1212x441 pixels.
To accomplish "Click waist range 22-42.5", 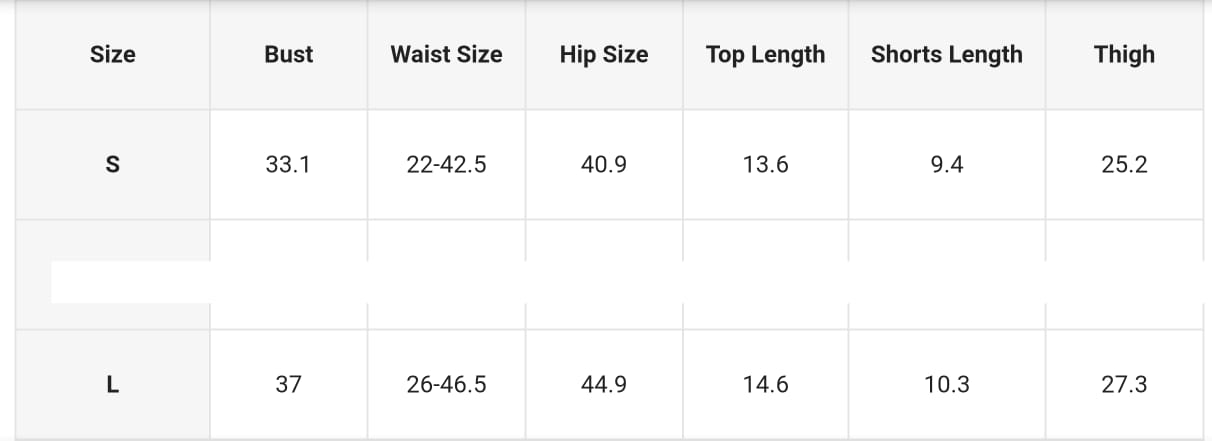I will click(446, 165).
